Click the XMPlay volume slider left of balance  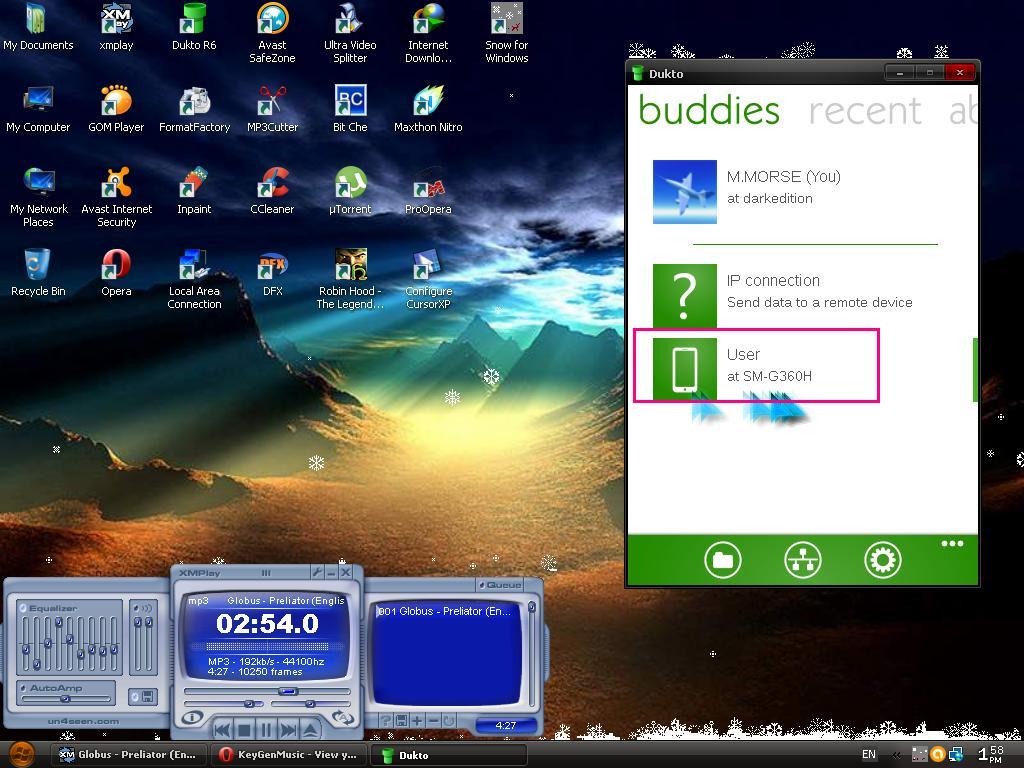tap(224, 703)
